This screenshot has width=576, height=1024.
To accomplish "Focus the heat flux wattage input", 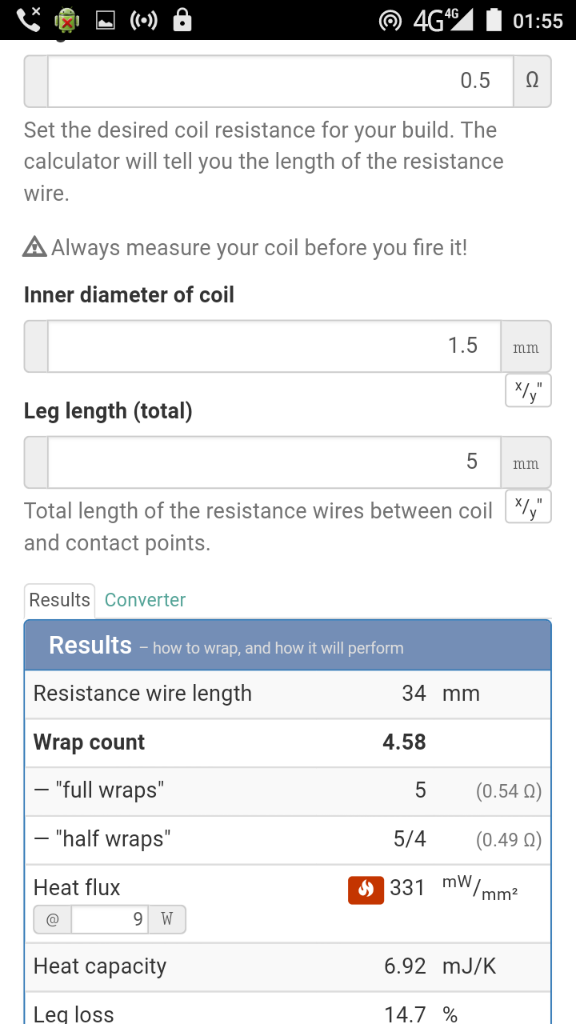I will pyautogui.click(x=110, y=920).
